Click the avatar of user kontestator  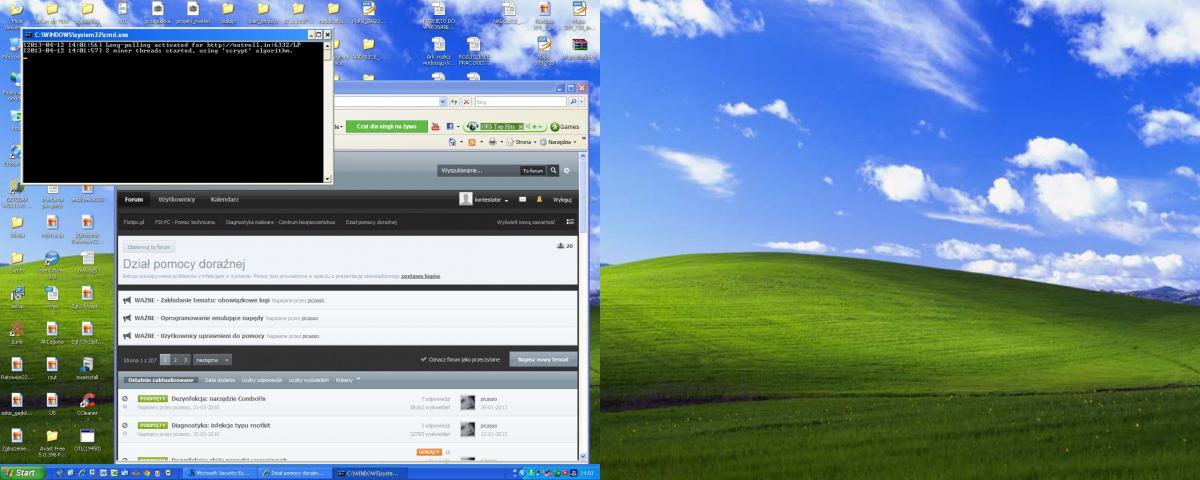[x=466, y=199]
